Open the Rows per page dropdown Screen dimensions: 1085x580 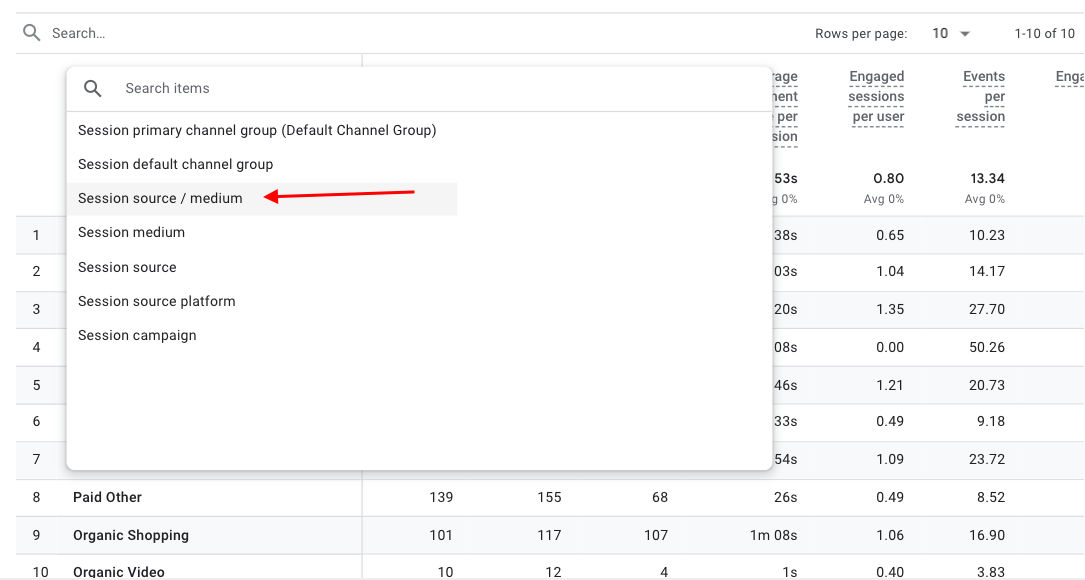coord(951,33)
